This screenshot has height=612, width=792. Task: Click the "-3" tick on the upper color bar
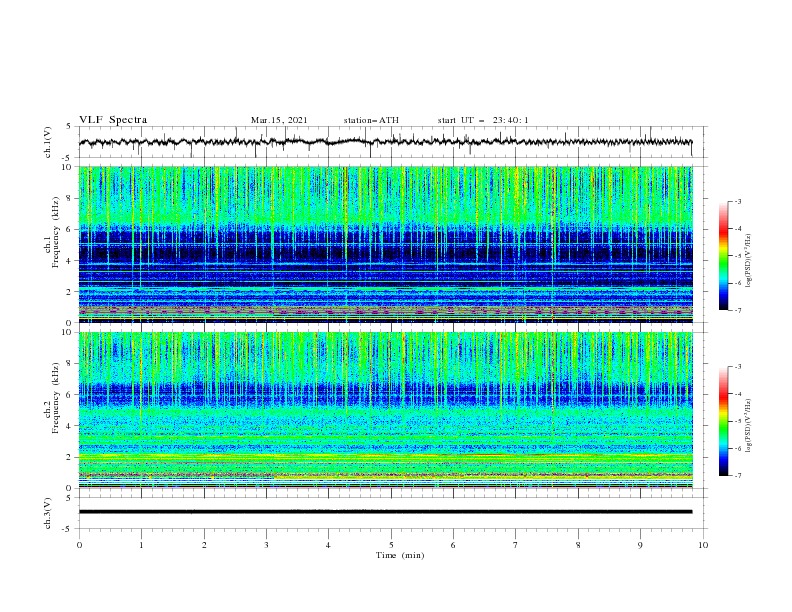coord(737,201)
